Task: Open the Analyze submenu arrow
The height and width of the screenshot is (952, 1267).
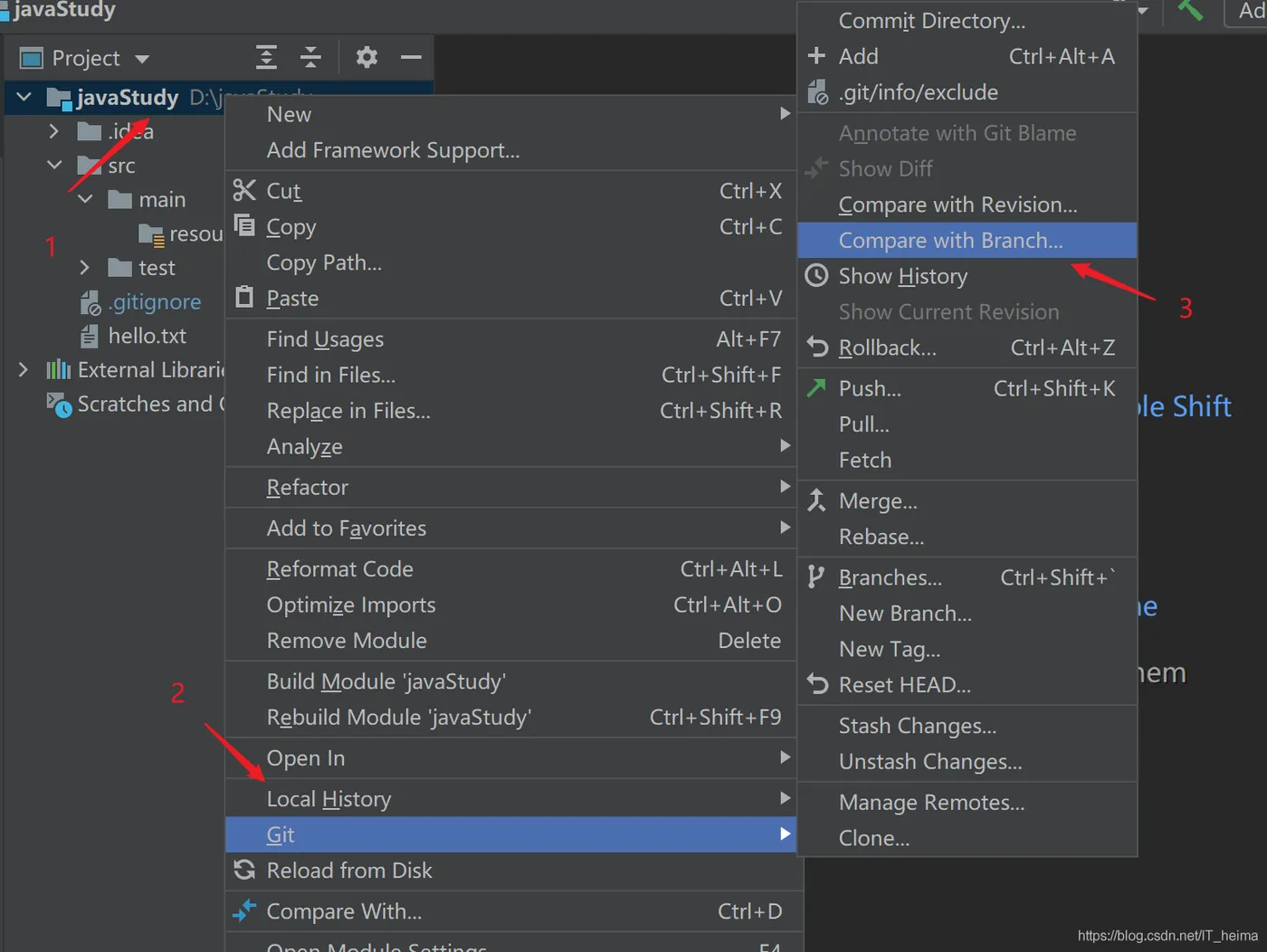Action: [785, 446]
